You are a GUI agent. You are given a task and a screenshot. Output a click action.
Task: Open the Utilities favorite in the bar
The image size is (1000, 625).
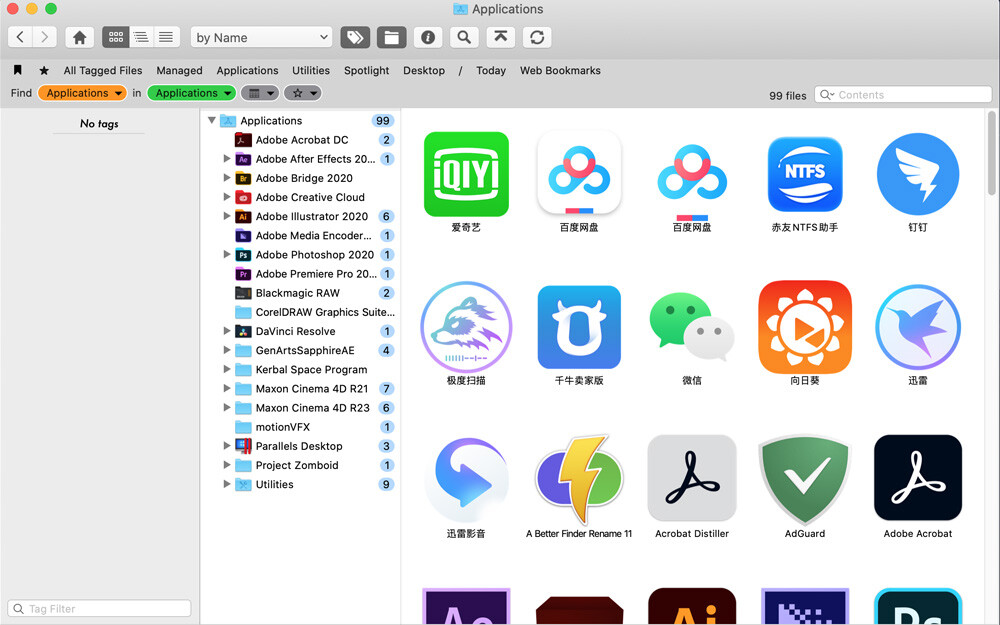tap(311, 70)
